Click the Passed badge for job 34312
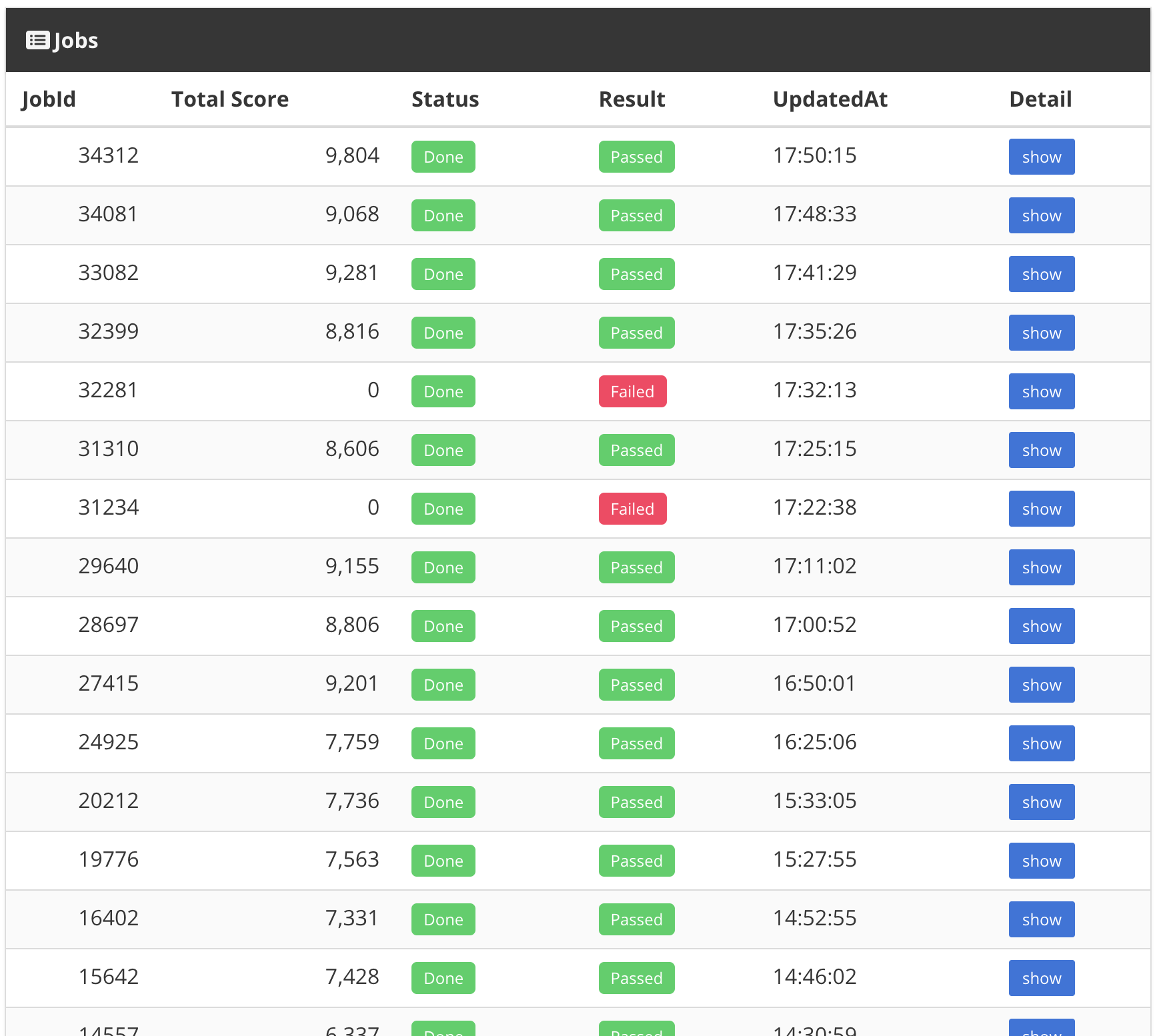Viewport: 1159px width, 1036px height. (637, 157)
